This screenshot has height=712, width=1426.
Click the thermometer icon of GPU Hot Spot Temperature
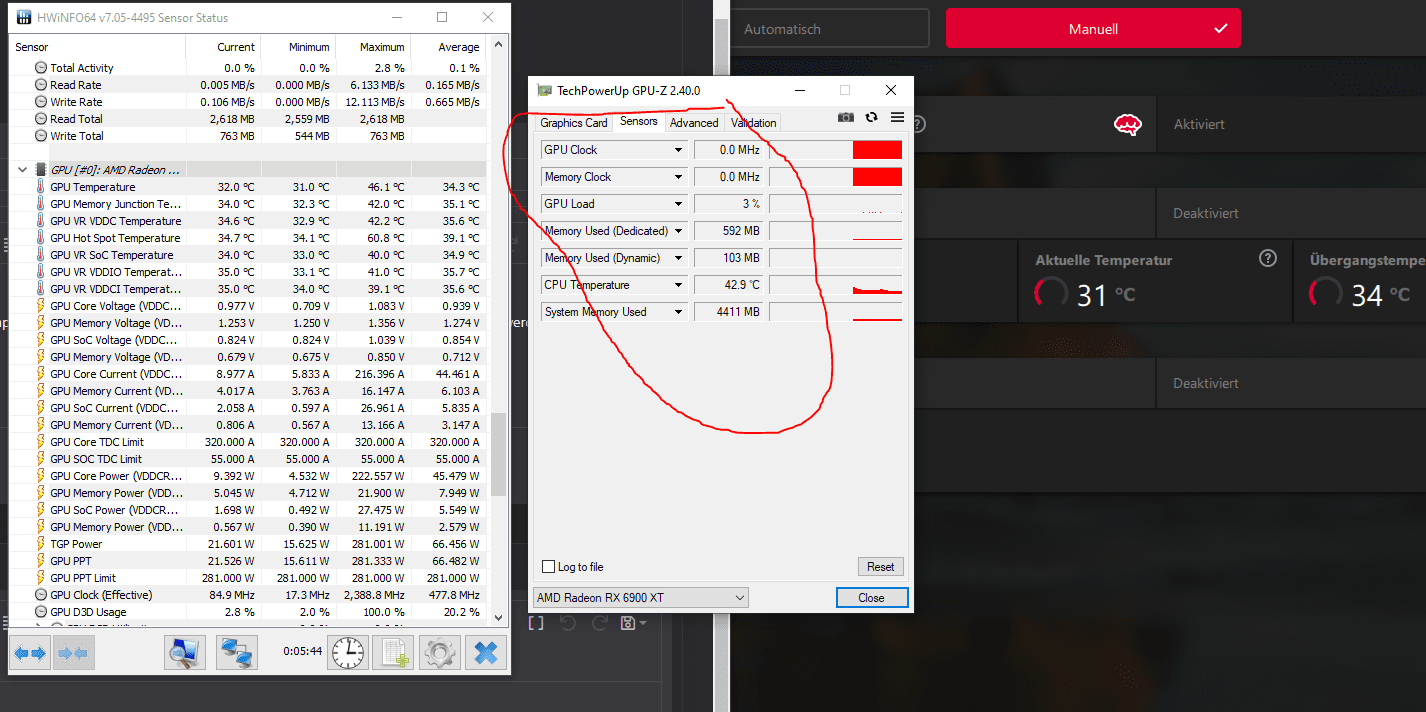point(40,238)
